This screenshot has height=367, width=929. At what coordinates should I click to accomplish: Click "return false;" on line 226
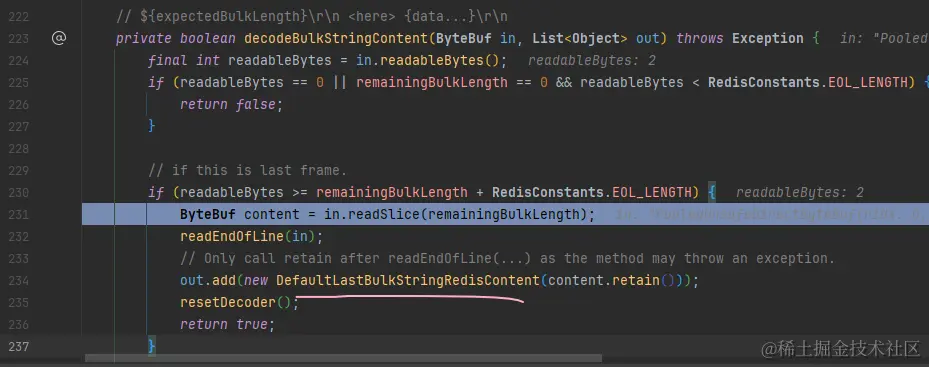pos(232,104)
